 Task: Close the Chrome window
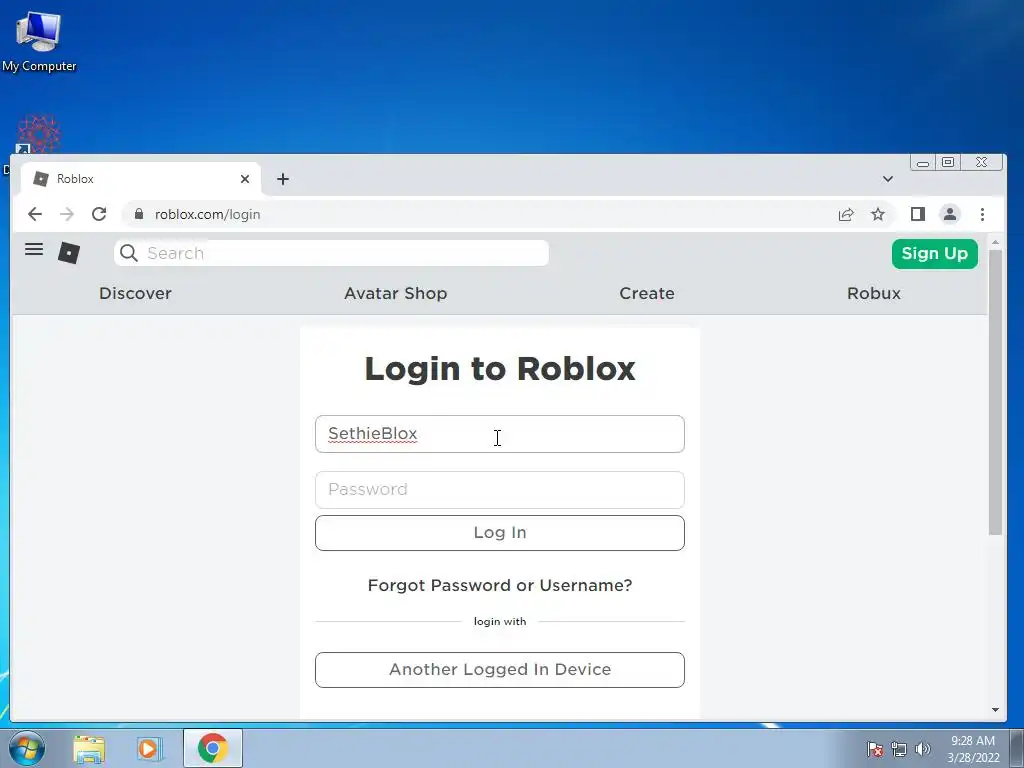[x=981, y=162]
